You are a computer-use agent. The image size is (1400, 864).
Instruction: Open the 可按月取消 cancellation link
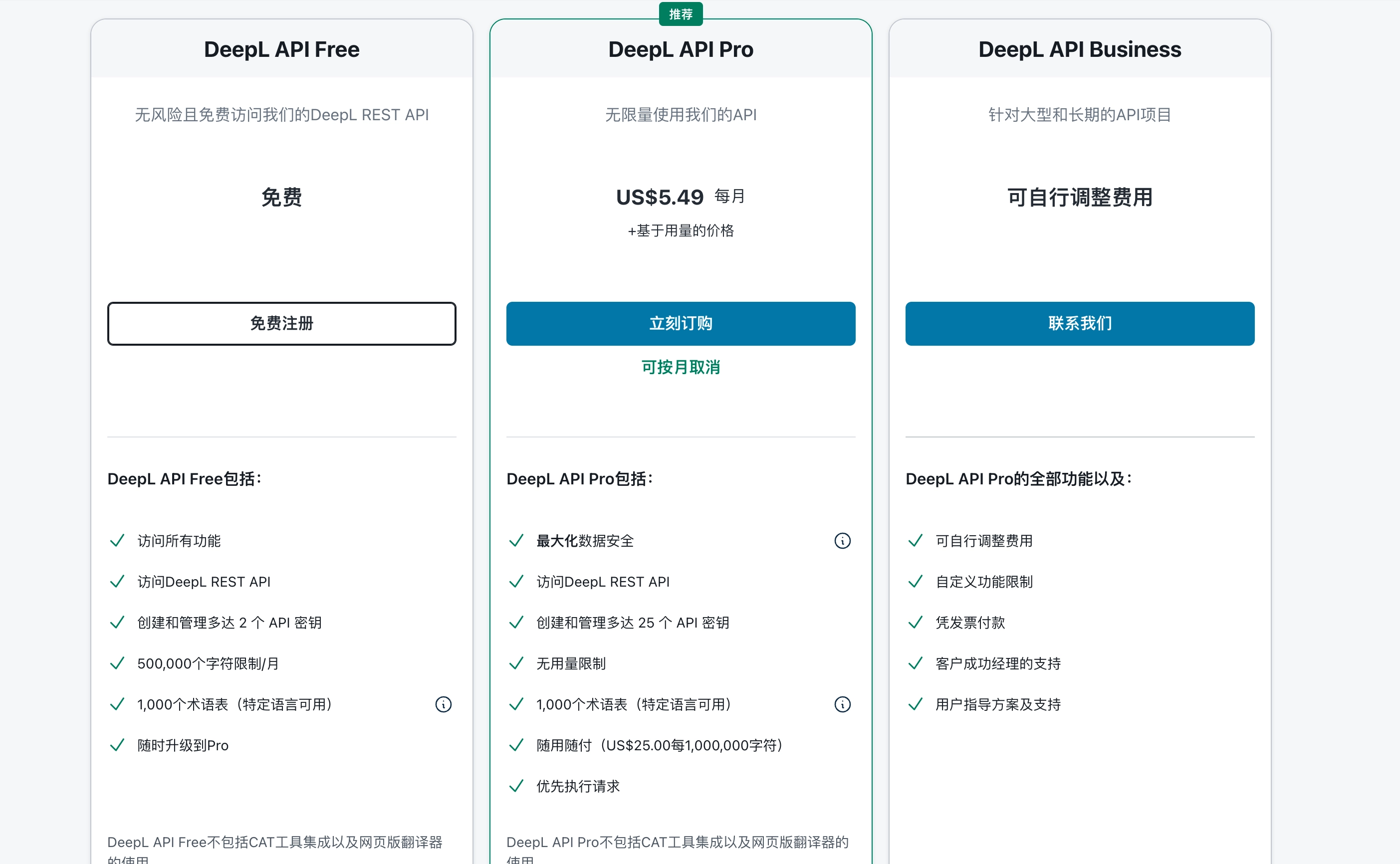(x=681, y=368)
